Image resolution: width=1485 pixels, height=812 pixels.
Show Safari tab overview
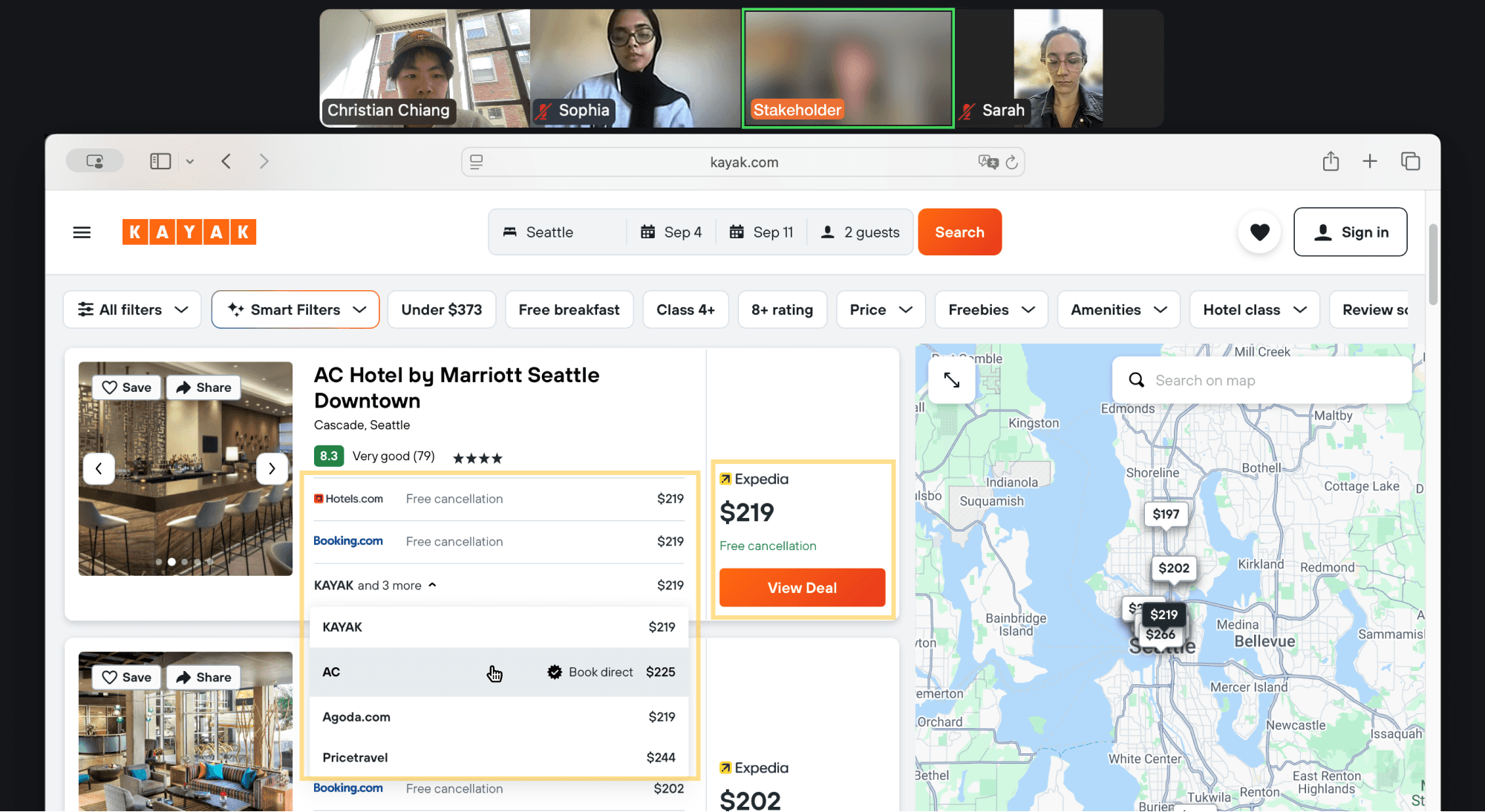[1410, 161]
